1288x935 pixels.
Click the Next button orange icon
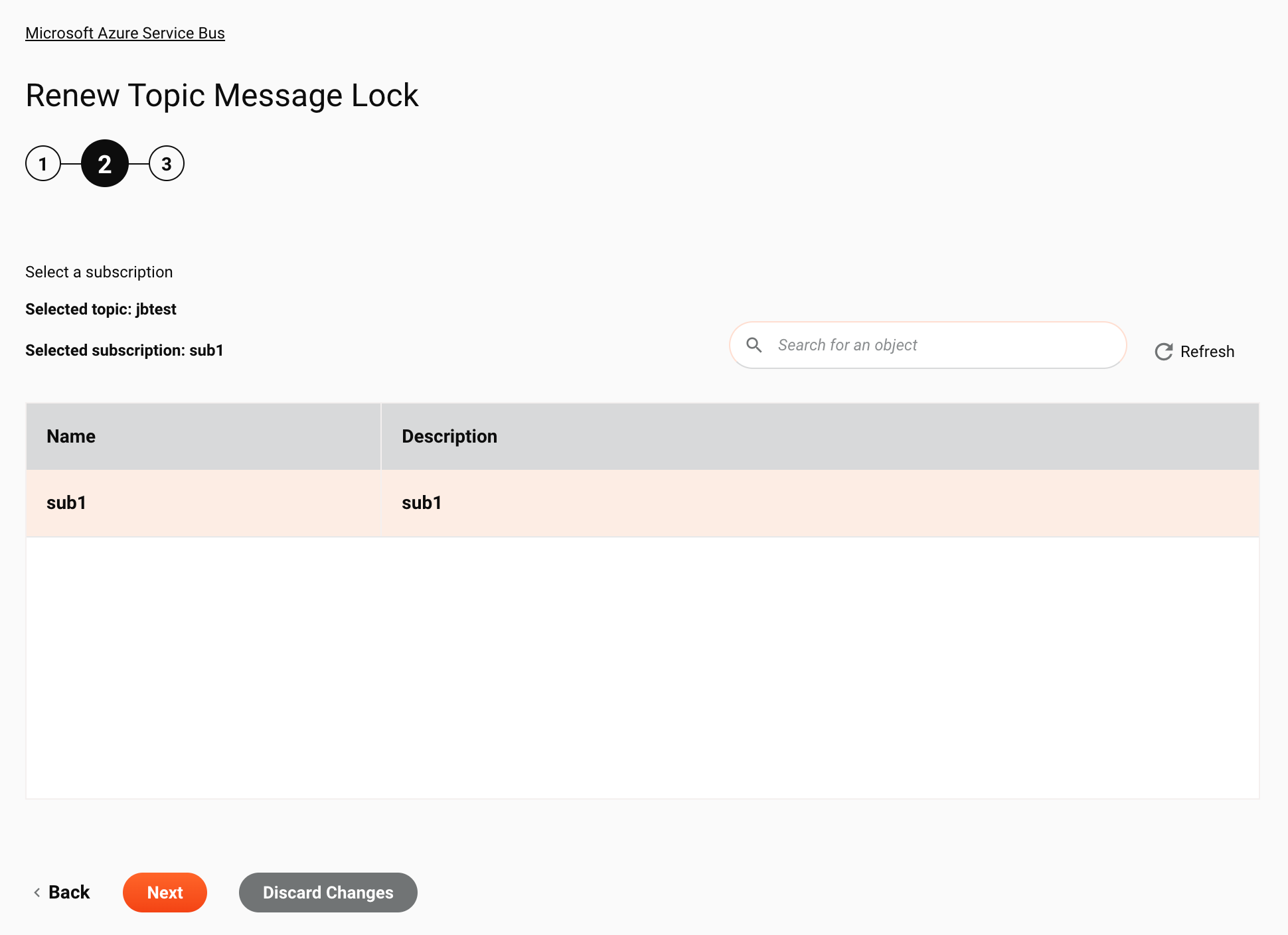(x=165, y=892)
